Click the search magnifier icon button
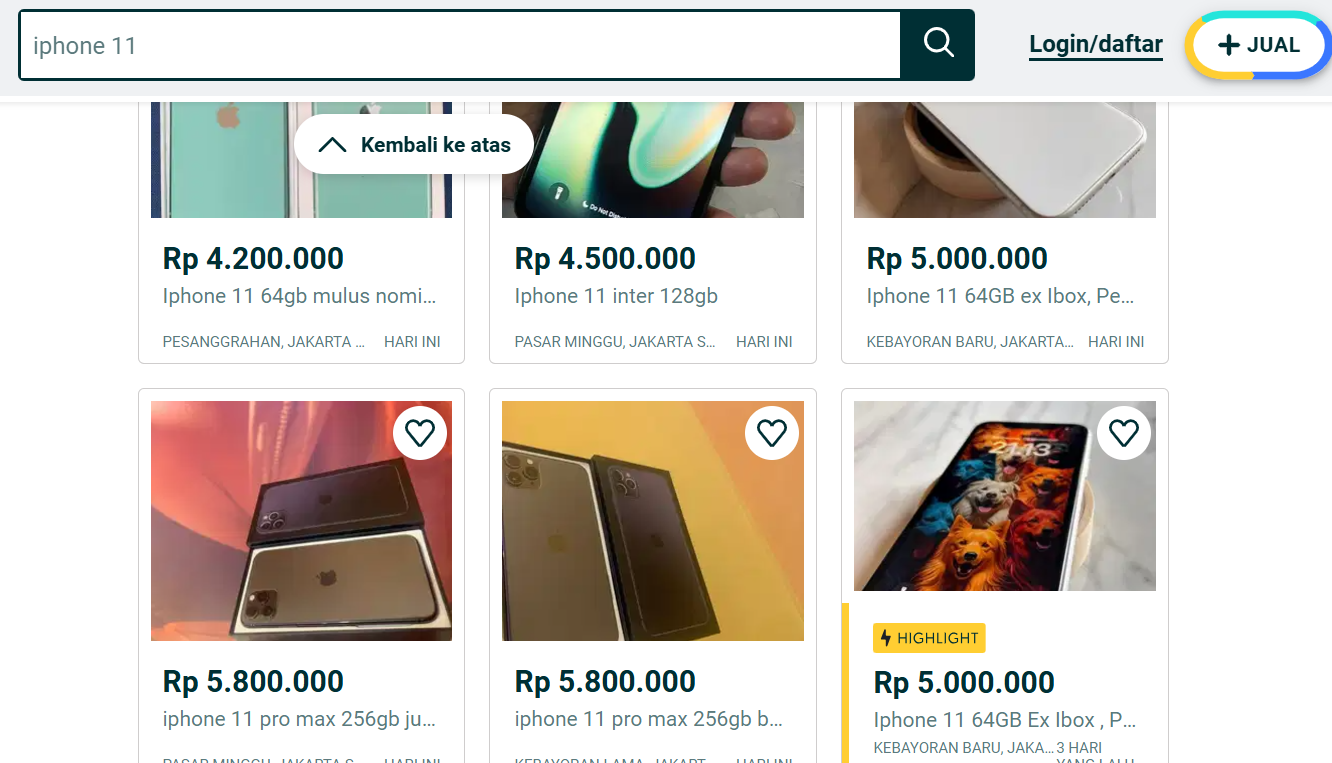The width and height of the screenshot is (1332, 763). (938, 45)
